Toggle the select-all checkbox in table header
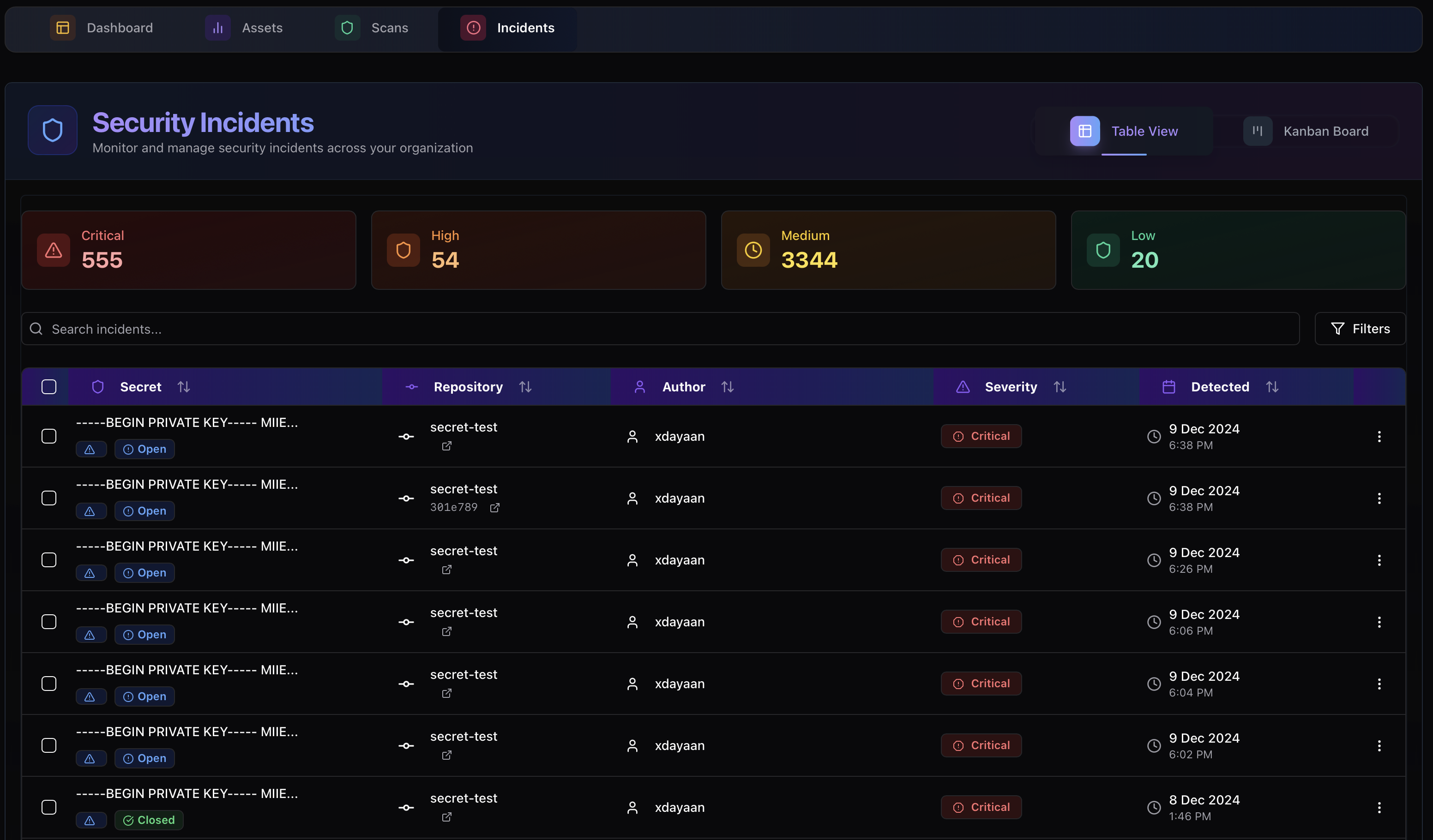The width and height of the screenshot is (1433, 840). (x=49, y=387)
